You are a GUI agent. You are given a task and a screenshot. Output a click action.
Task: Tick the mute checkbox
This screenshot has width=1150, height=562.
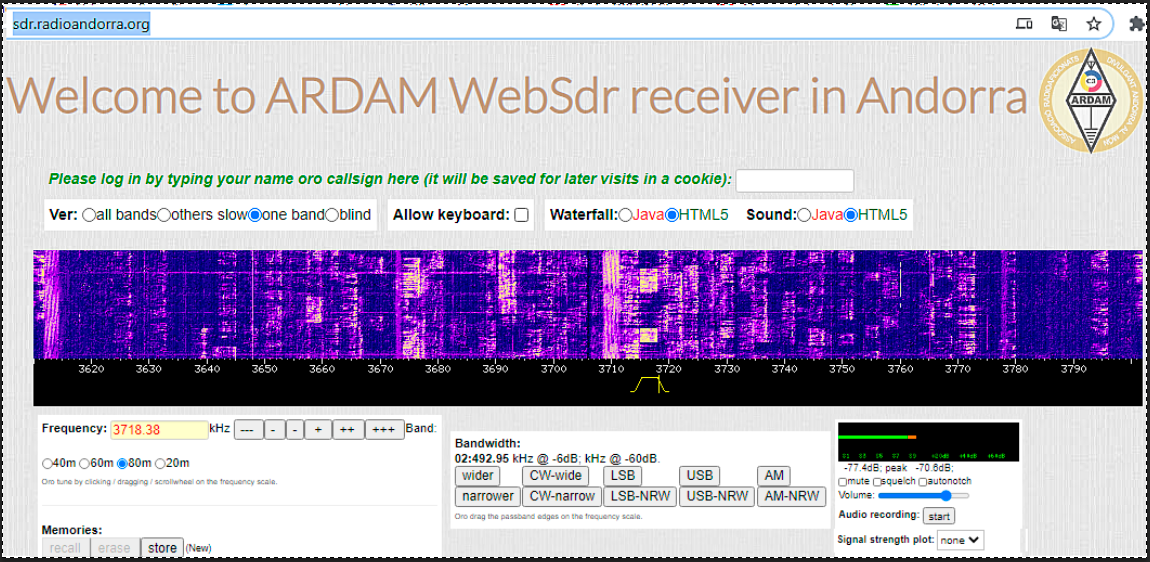[843, 481]
